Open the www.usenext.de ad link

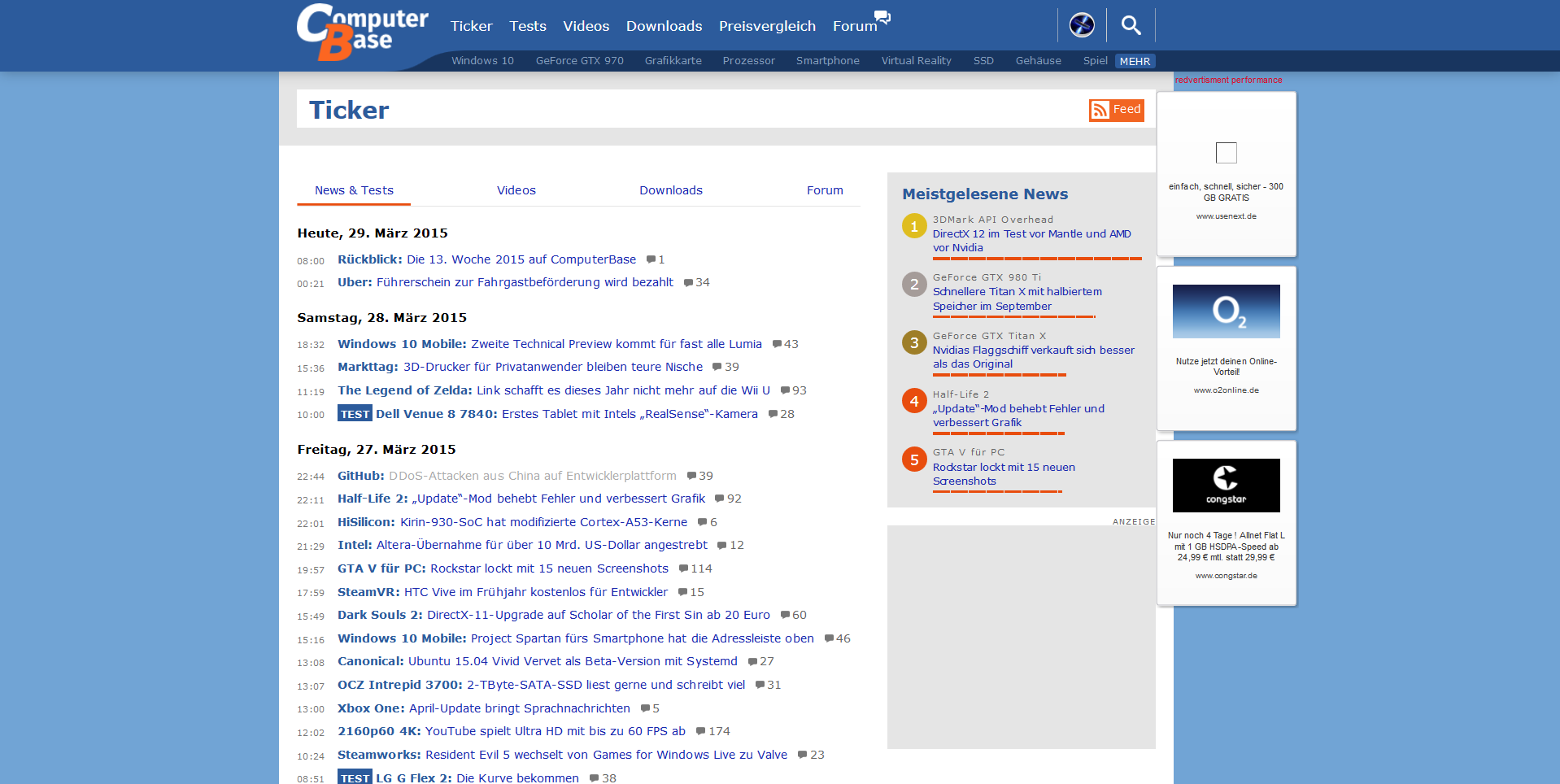1226,216
